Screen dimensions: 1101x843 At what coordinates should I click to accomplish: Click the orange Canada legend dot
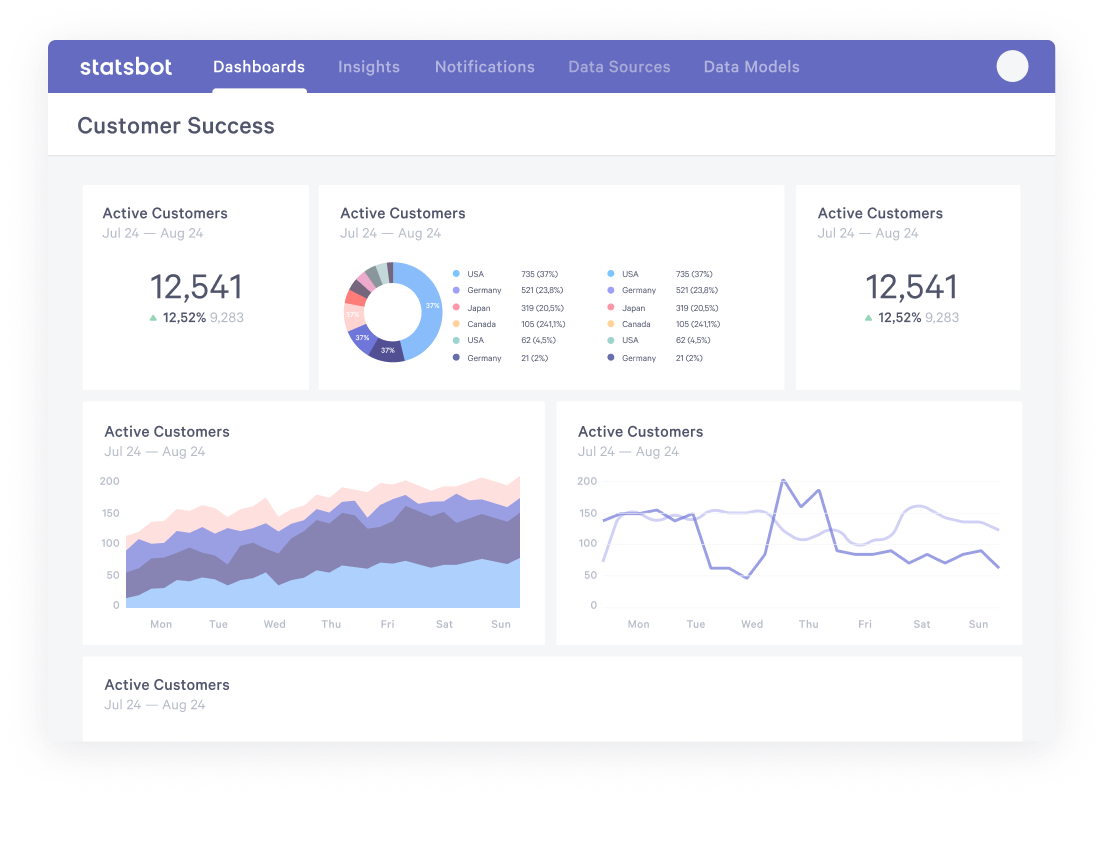click(458, 324)
